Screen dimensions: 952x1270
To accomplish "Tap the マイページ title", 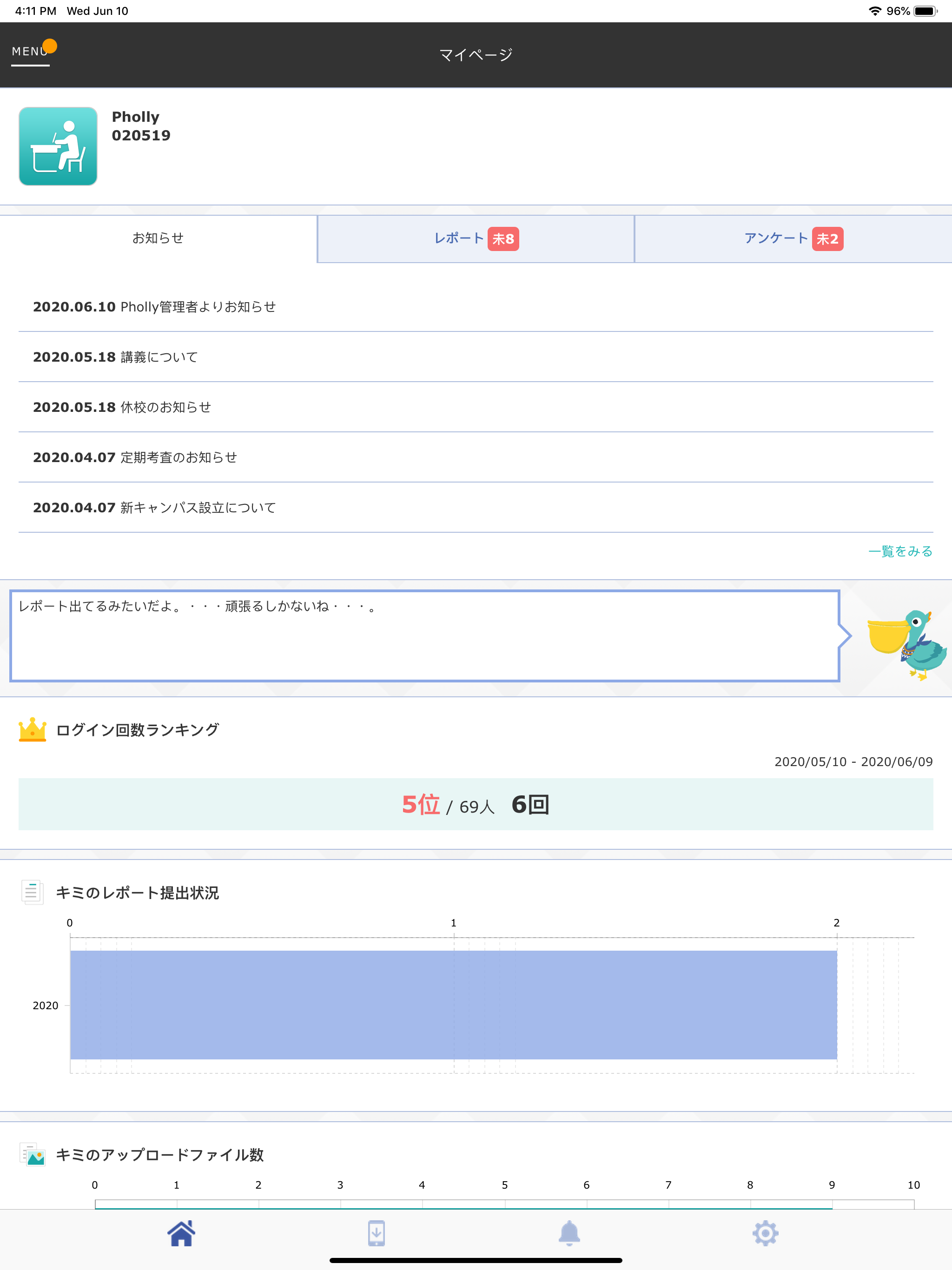I will point(476,54).
